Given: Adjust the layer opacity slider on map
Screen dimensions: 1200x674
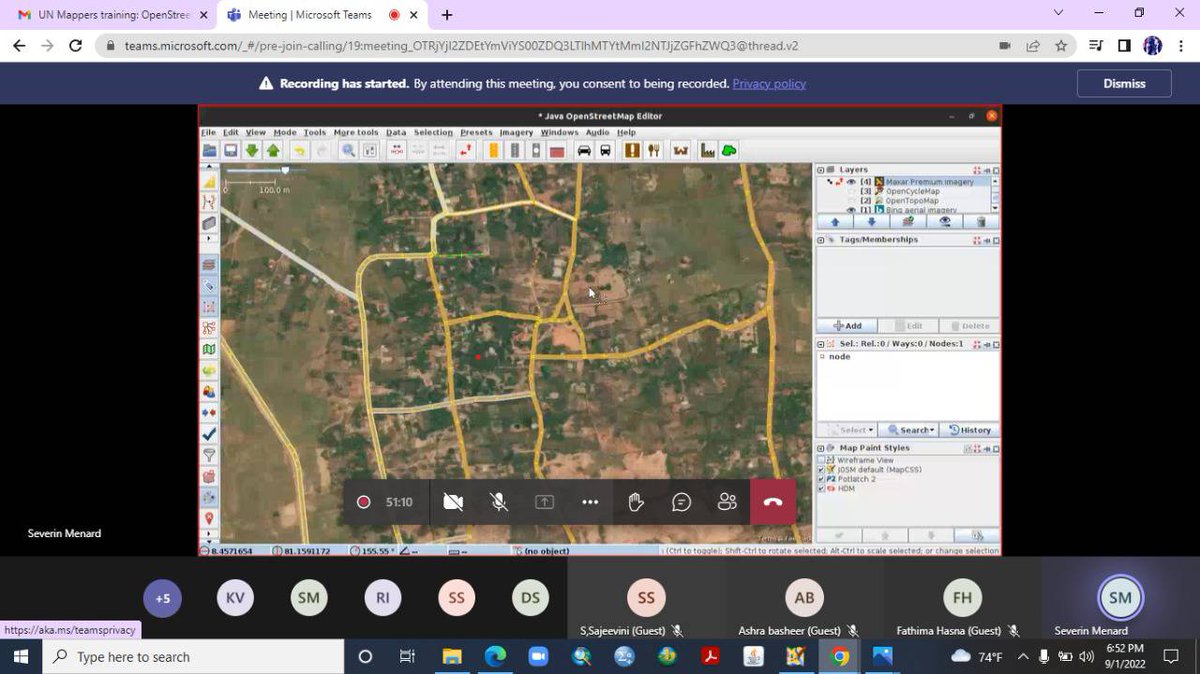Looking at the screenshot, I should [x=285, y=170].
